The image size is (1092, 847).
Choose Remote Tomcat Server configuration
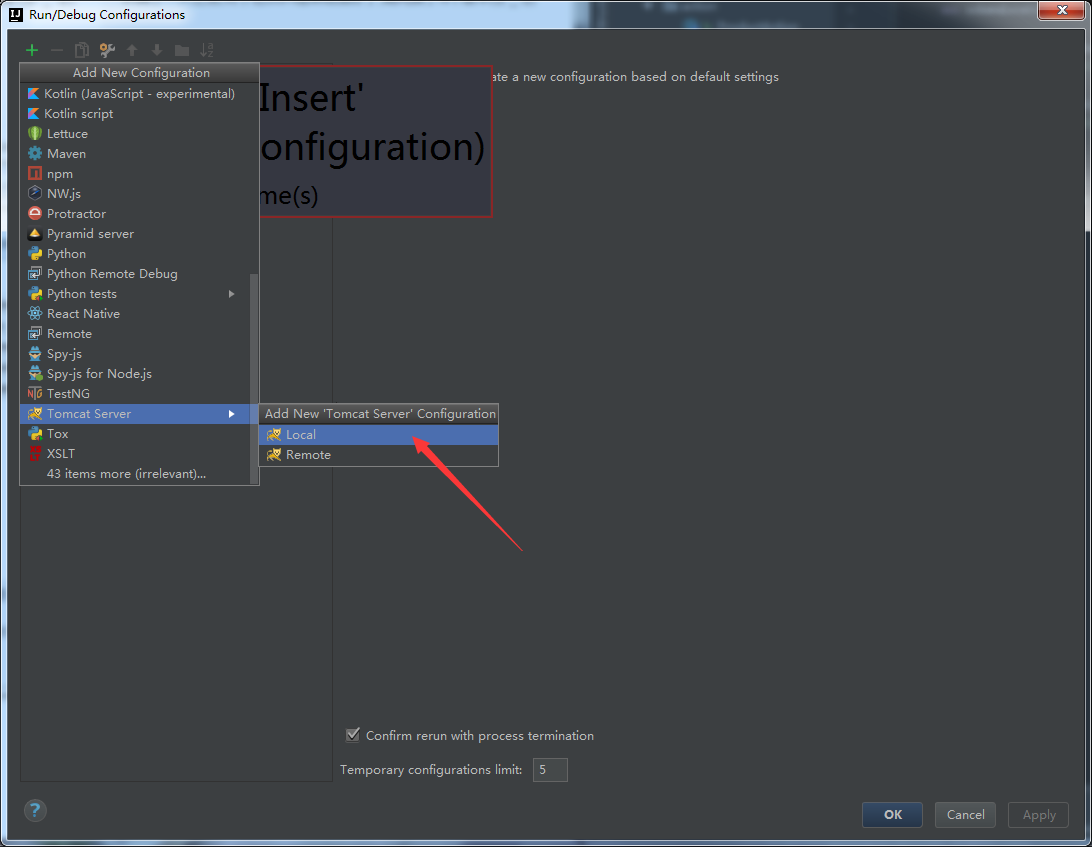308,454
